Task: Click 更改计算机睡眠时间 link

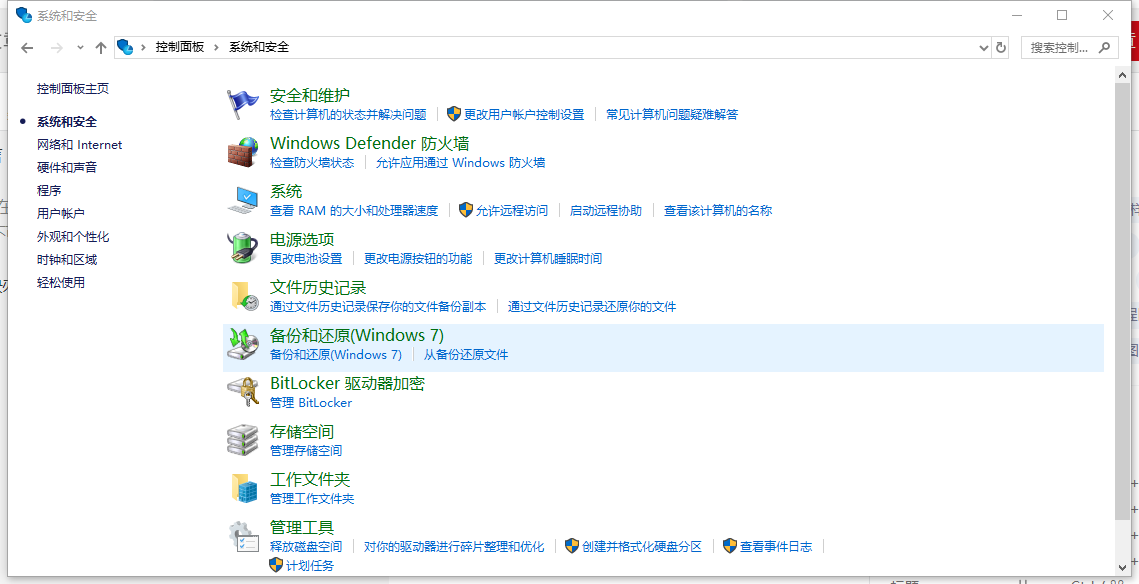Action: click(548, 259)
